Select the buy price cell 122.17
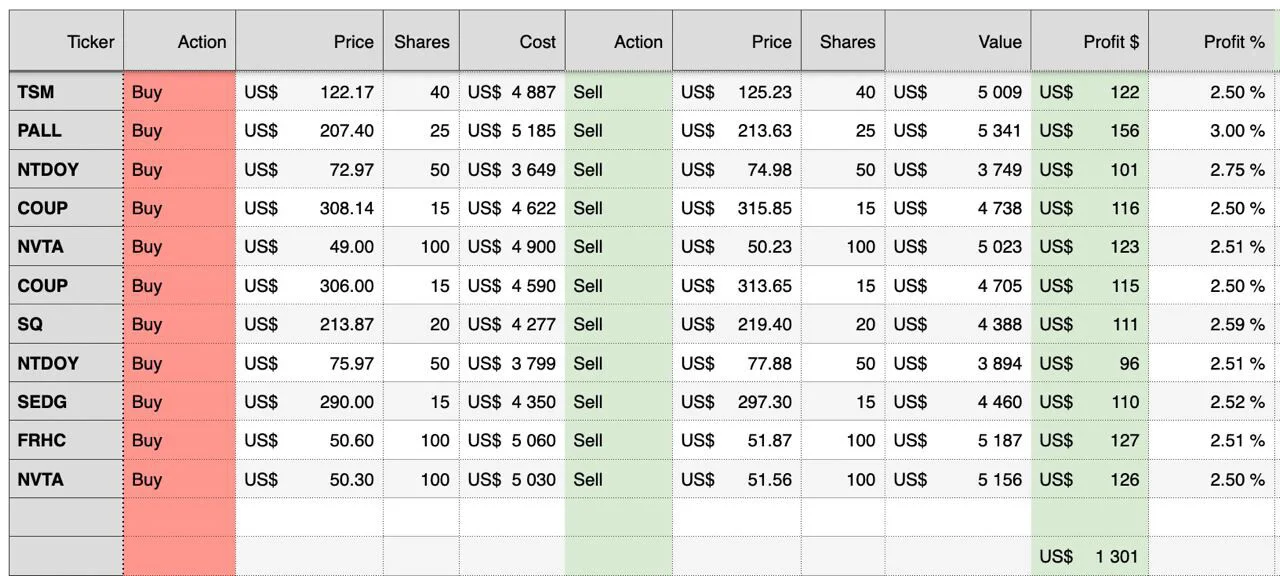The height and width of the screenshot is (576, 1280). point(309,92)
